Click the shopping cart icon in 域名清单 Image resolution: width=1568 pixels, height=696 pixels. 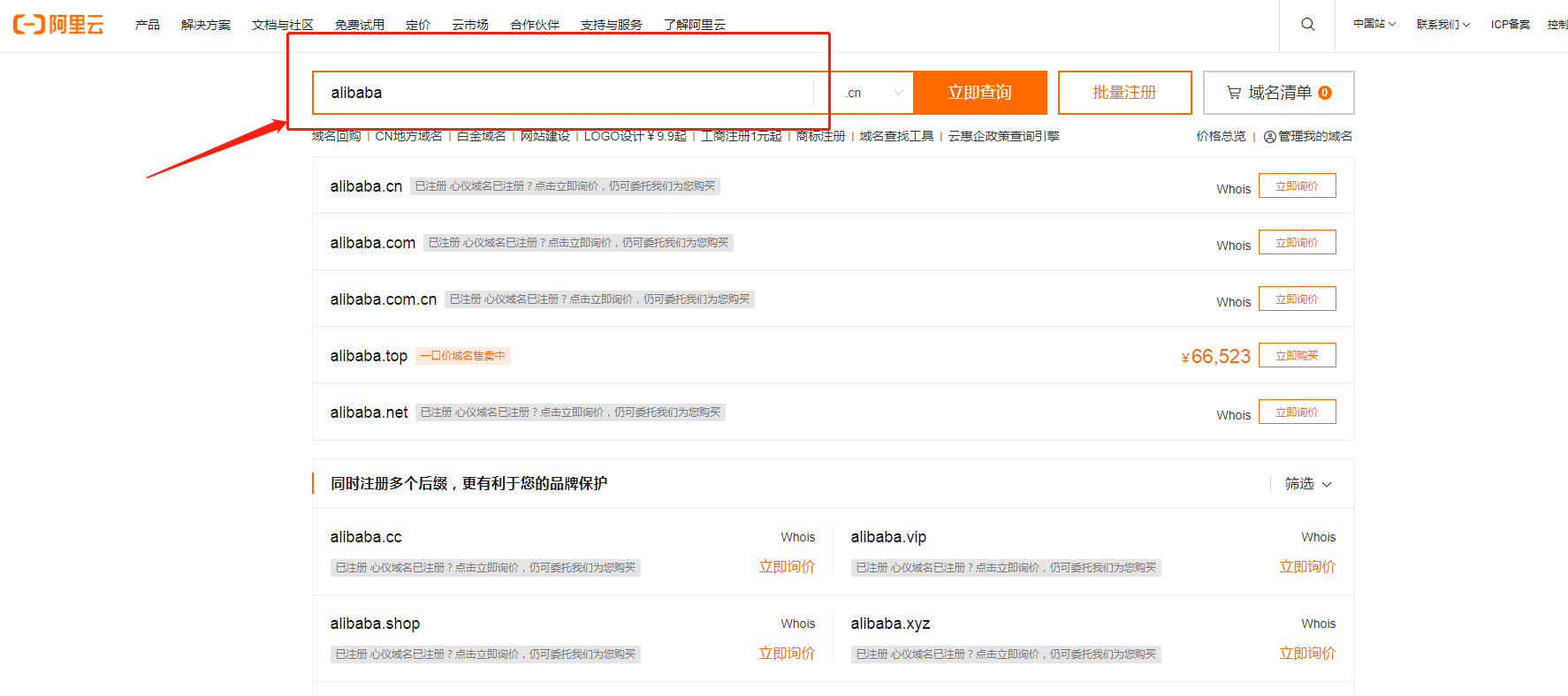pos(1234,93)
